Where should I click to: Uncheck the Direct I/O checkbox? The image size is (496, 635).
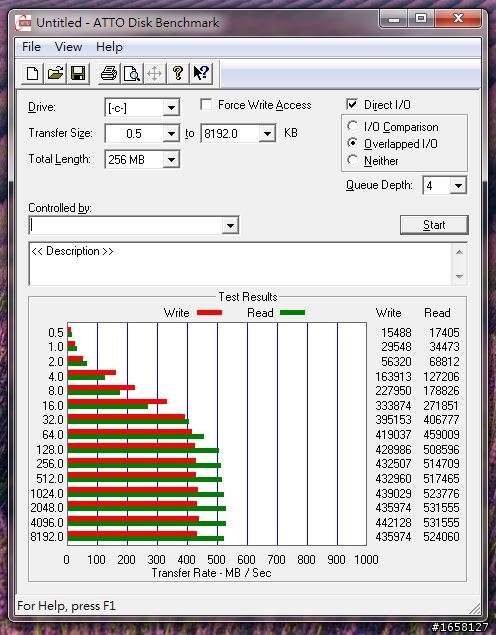(x=352, y=104)
